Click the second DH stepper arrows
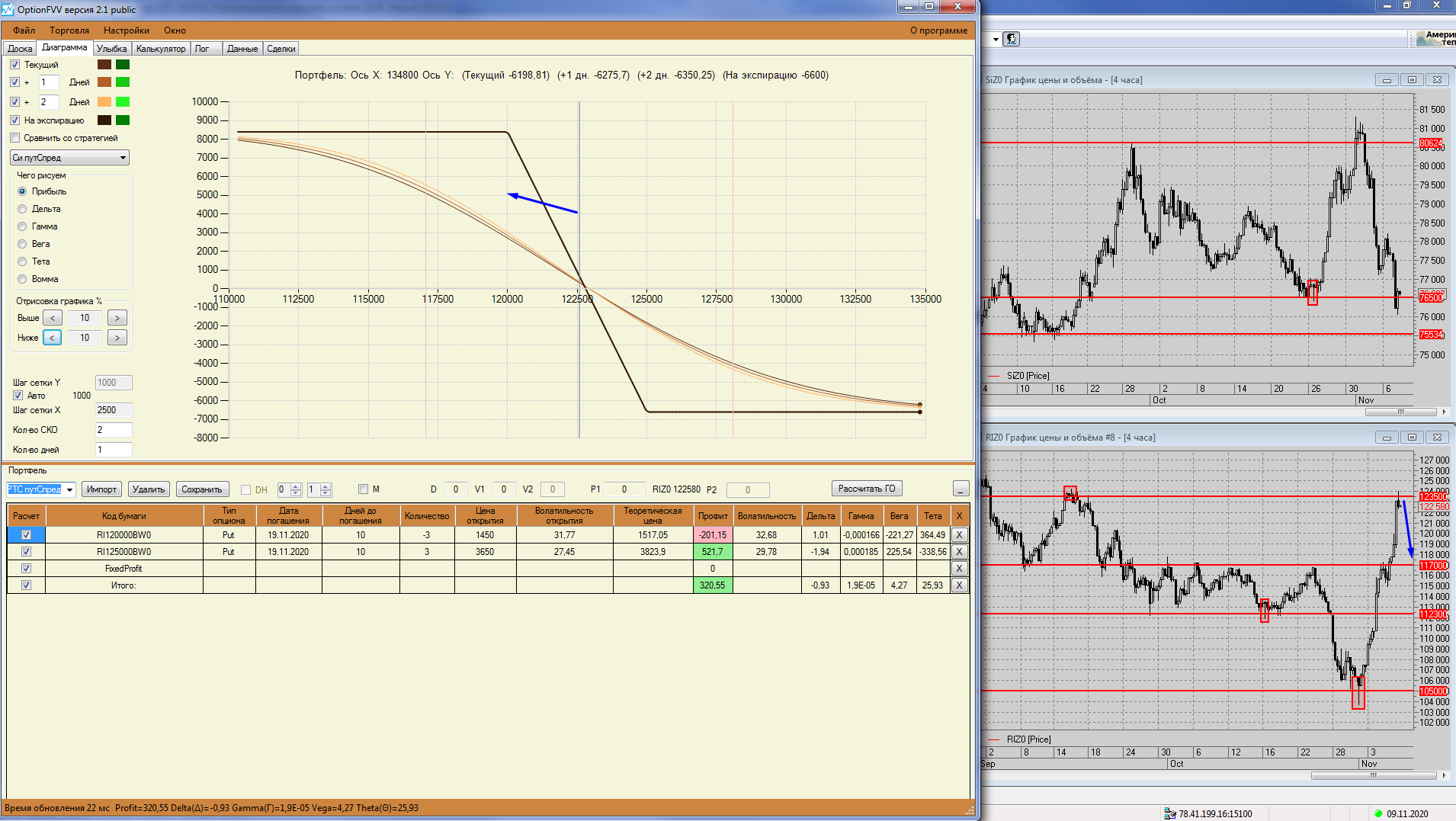This screenshot has width=1456, height=821. pyautogui.click(x=326, y=489)
